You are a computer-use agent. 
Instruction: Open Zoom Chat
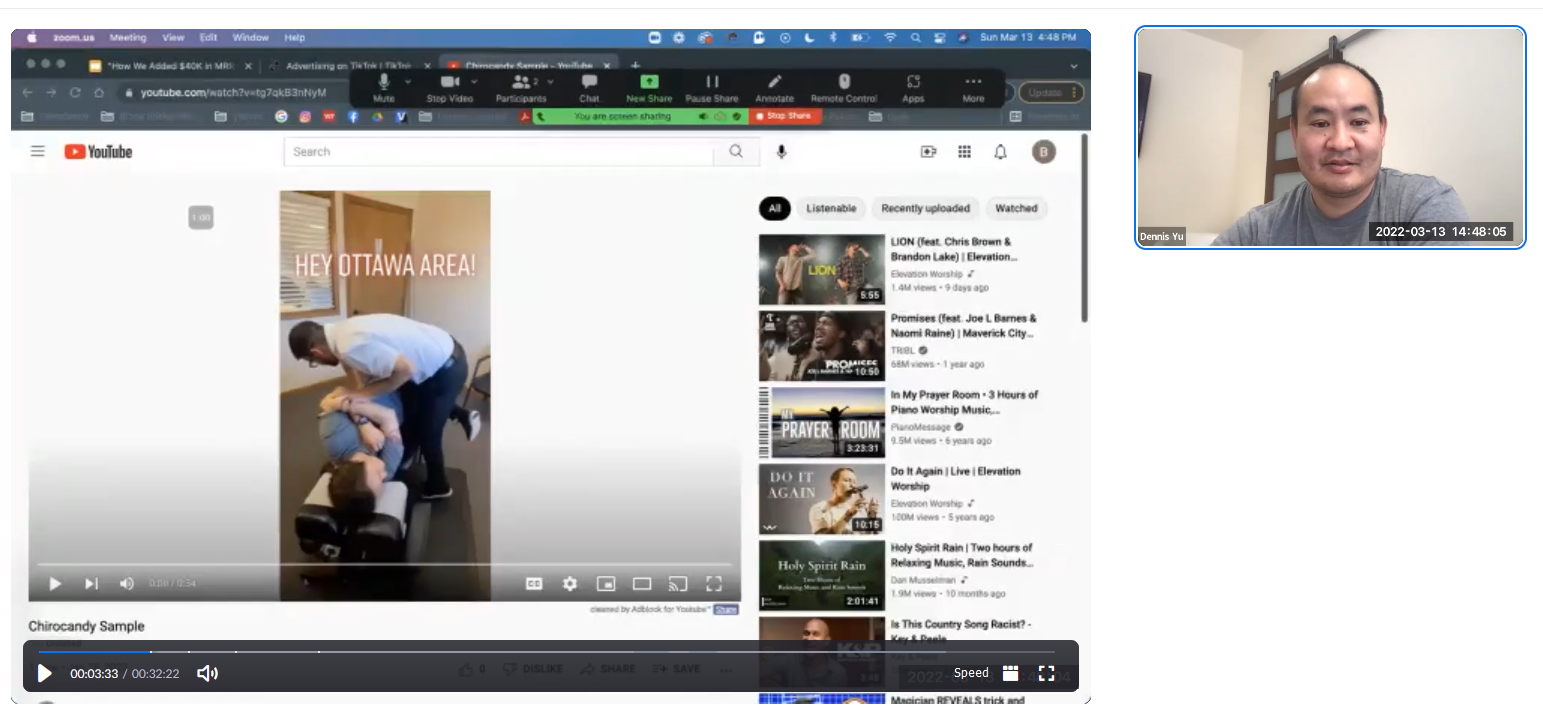[589, 87]
